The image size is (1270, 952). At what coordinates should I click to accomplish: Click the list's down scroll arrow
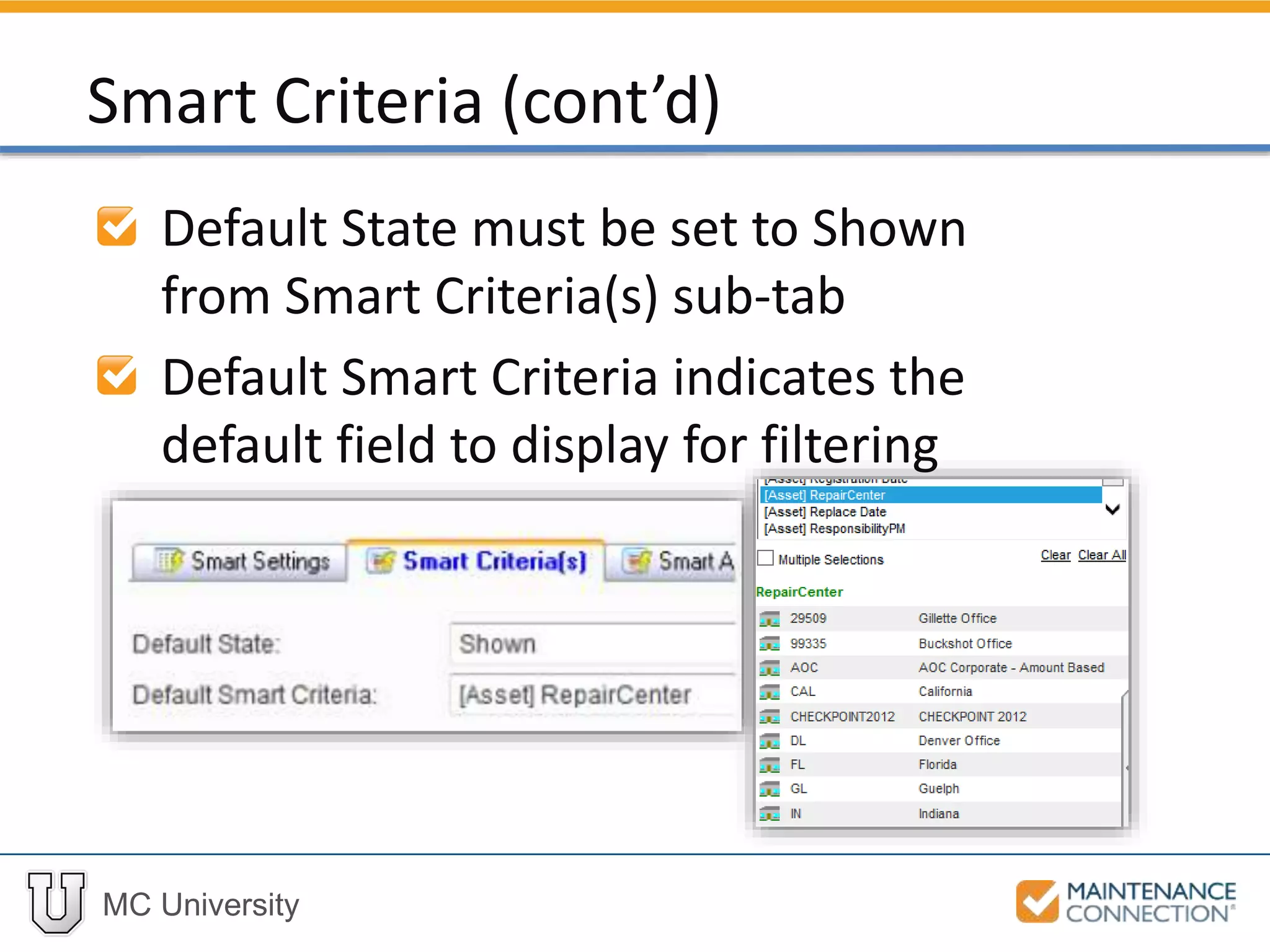click(1113, 509)
